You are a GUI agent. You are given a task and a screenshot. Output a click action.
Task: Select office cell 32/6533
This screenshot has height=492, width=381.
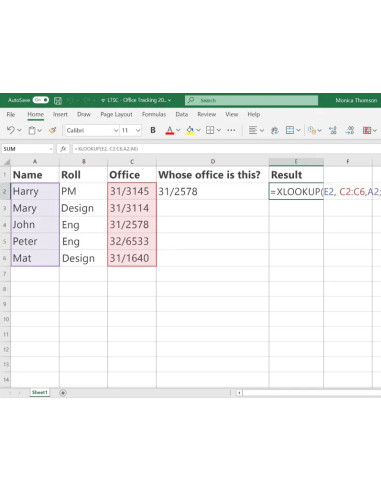coord(132,241)
